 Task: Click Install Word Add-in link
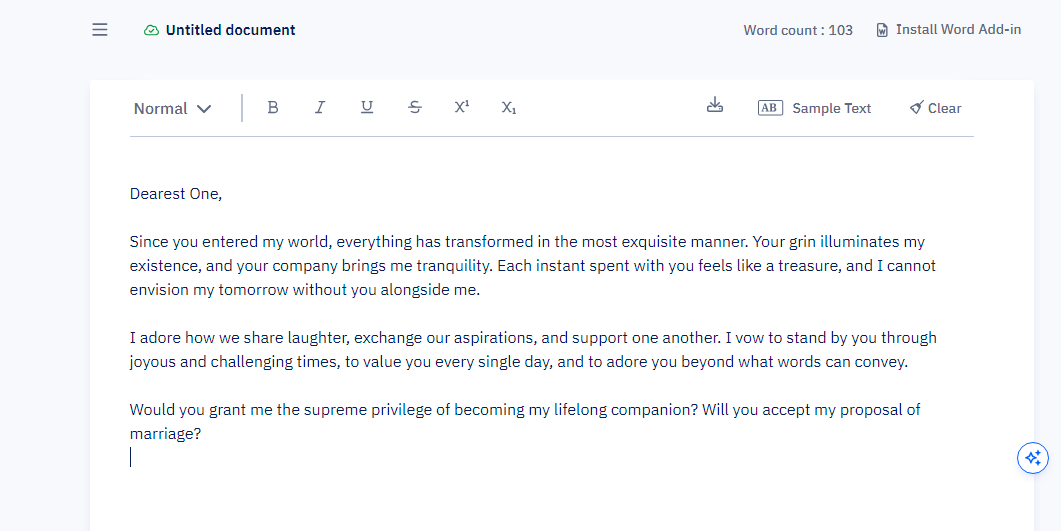(x=958, y=30)
